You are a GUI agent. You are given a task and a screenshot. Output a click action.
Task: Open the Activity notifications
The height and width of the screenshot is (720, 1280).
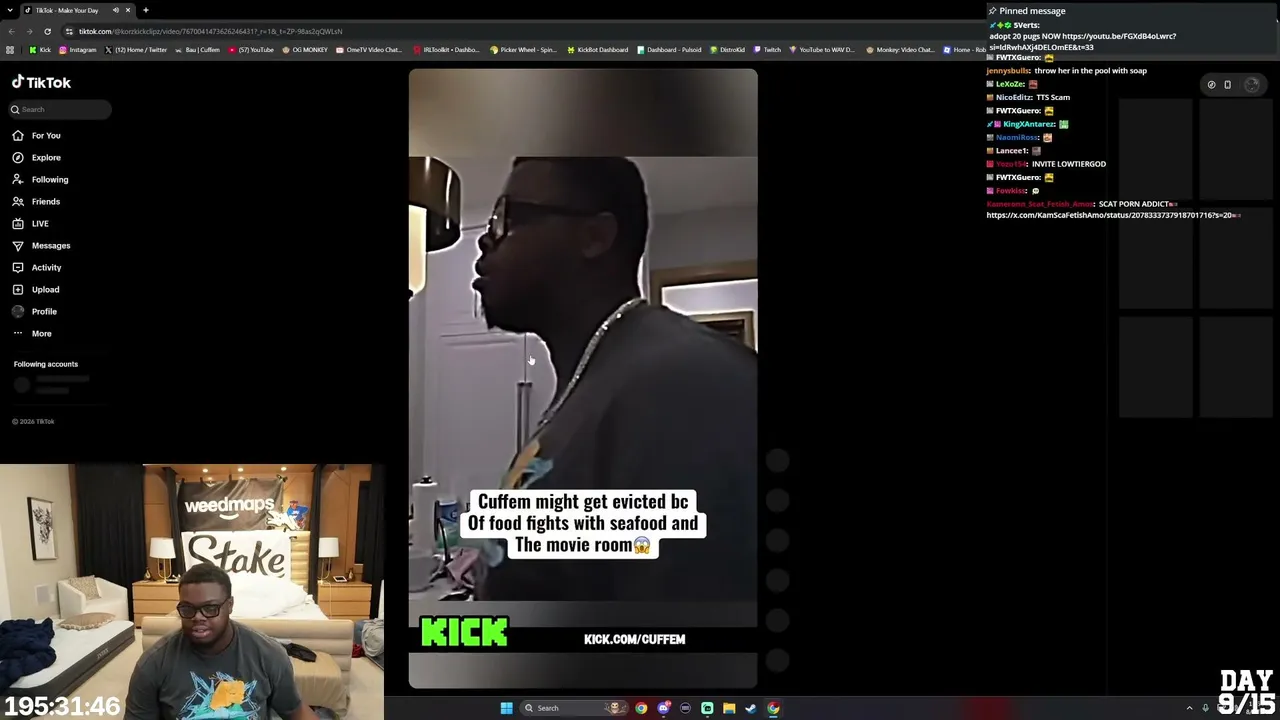click(37, 268)
